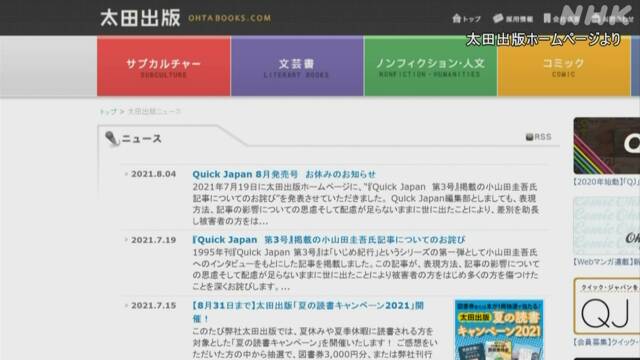Click the 太田出版 site logo

point(140,18)
